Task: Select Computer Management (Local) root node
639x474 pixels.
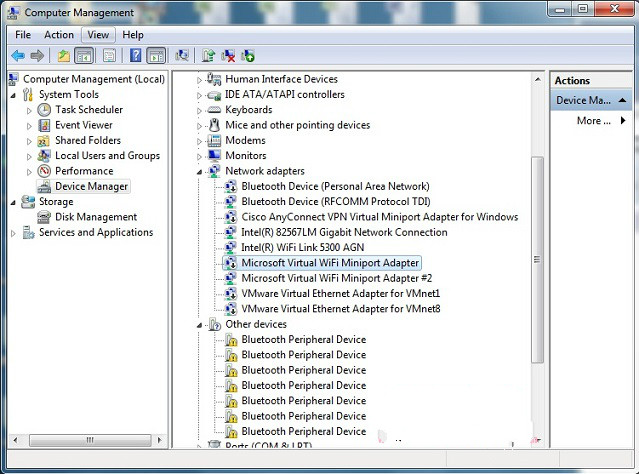Action: coord(94,79)
